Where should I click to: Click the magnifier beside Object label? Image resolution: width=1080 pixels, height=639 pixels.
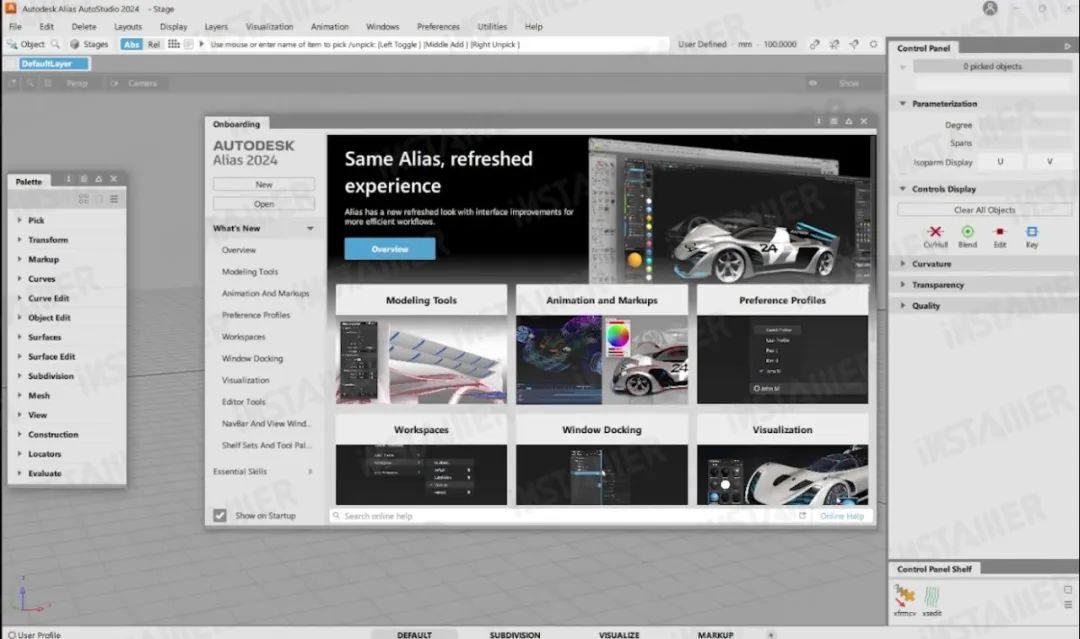point(55,44)
